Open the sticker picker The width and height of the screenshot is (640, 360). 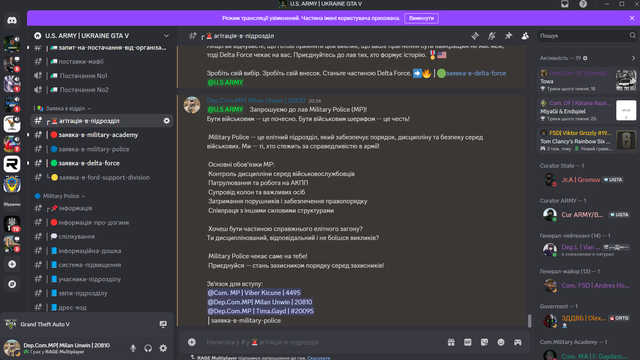tap(484, 342)
